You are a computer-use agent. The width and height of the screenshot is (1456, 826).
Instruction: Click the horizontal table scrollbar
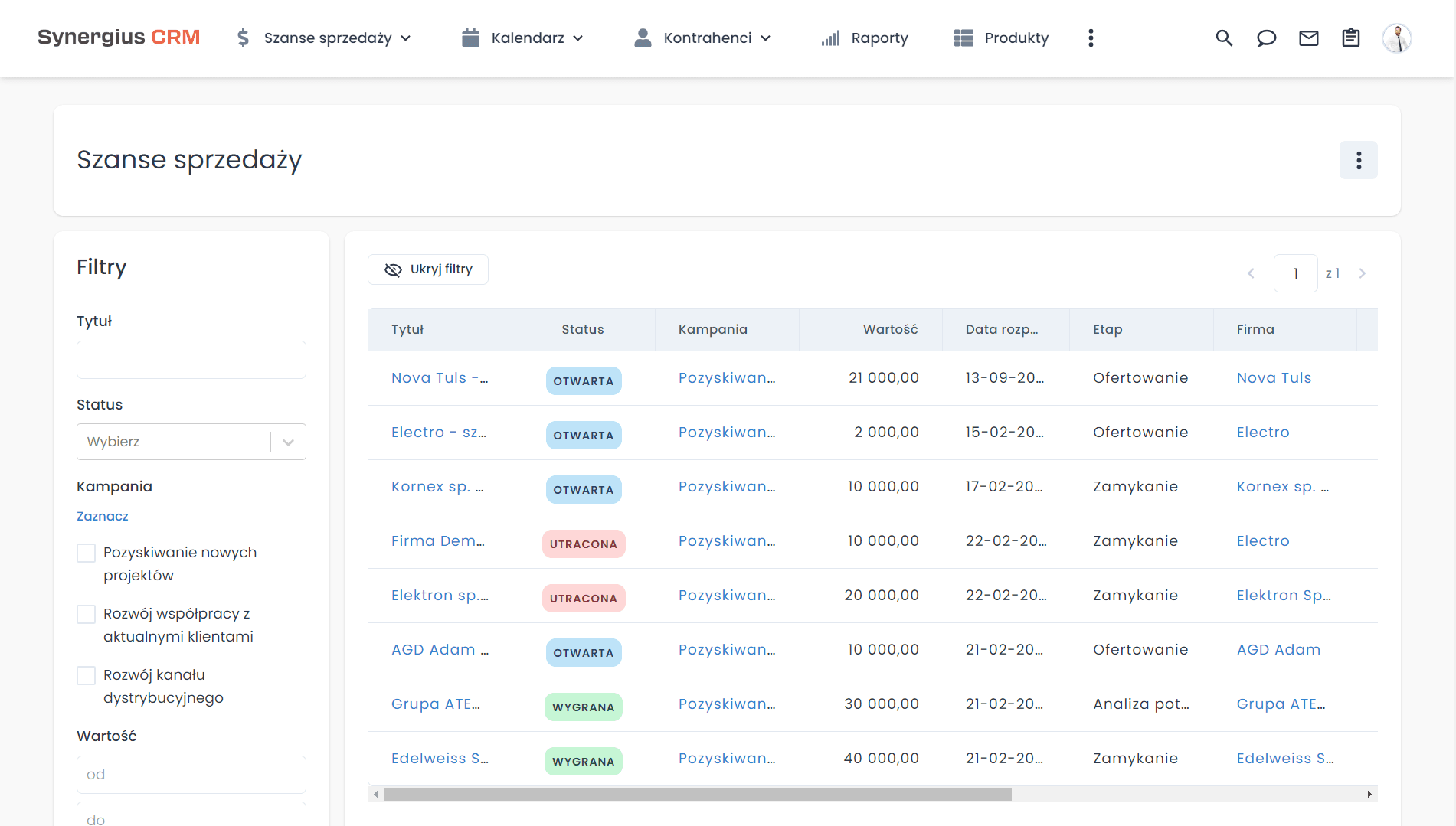point(689,795)
